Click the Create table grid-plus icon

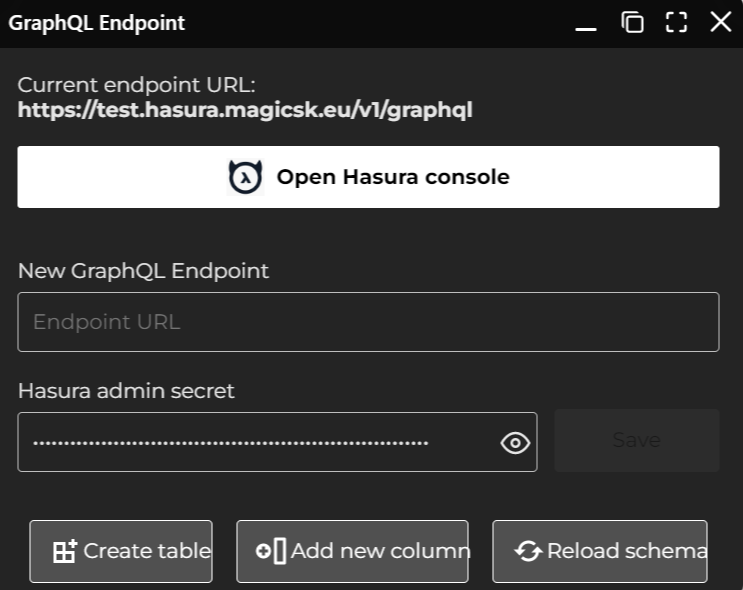point(65,551)
